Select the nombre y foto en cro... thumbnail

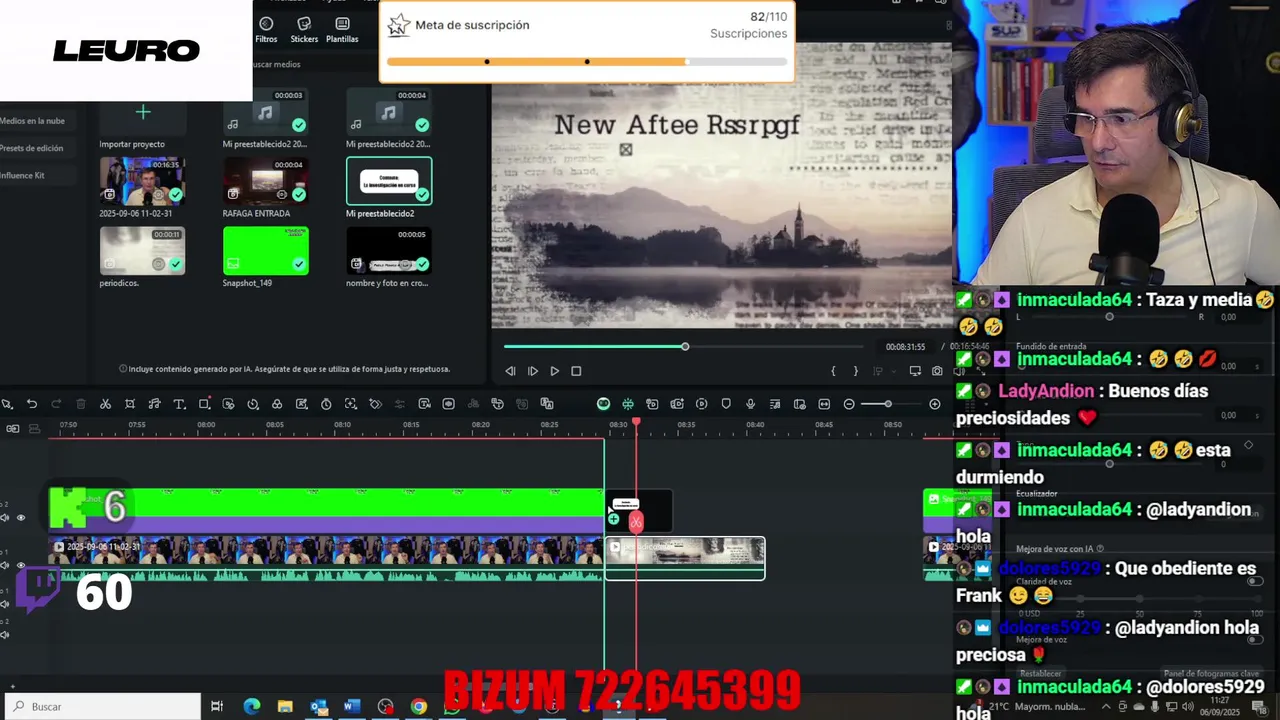389,250
